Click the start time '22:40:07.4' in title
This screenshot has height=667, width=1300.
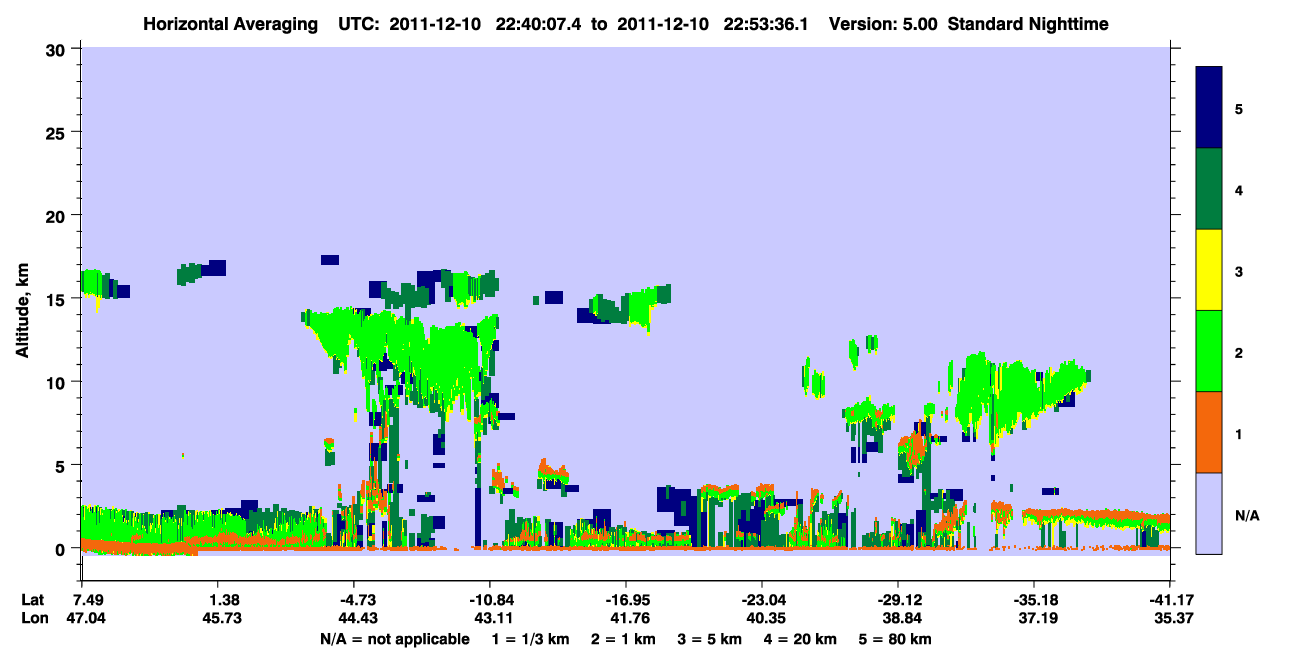pyautogui.click(x=538, y=23)
